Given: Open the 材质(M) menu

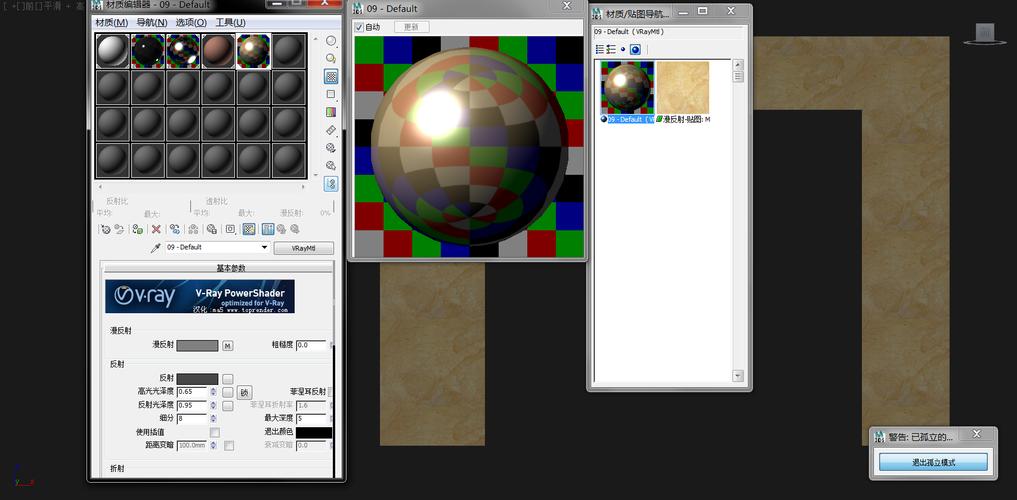Looking at the screenshot, I should tap(112, 23).
